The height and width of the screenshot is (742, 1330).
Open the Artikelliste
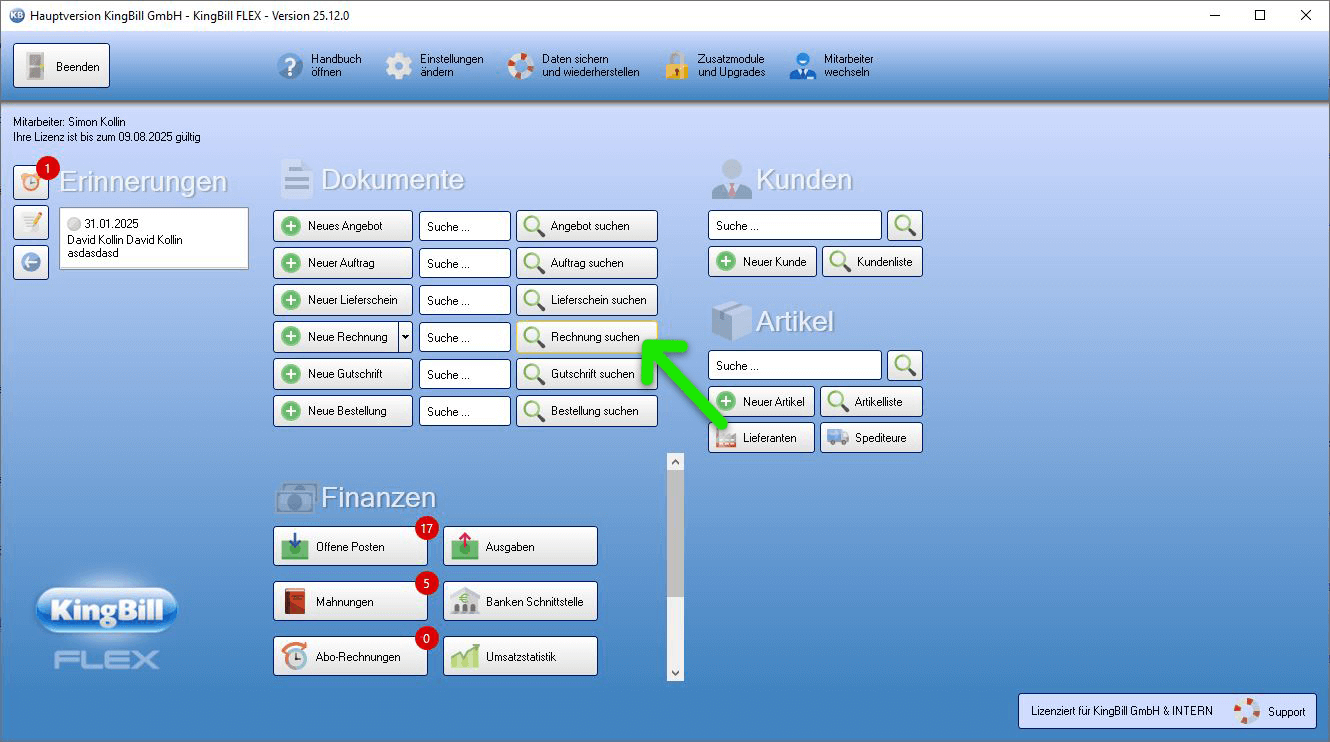point(871,402)
